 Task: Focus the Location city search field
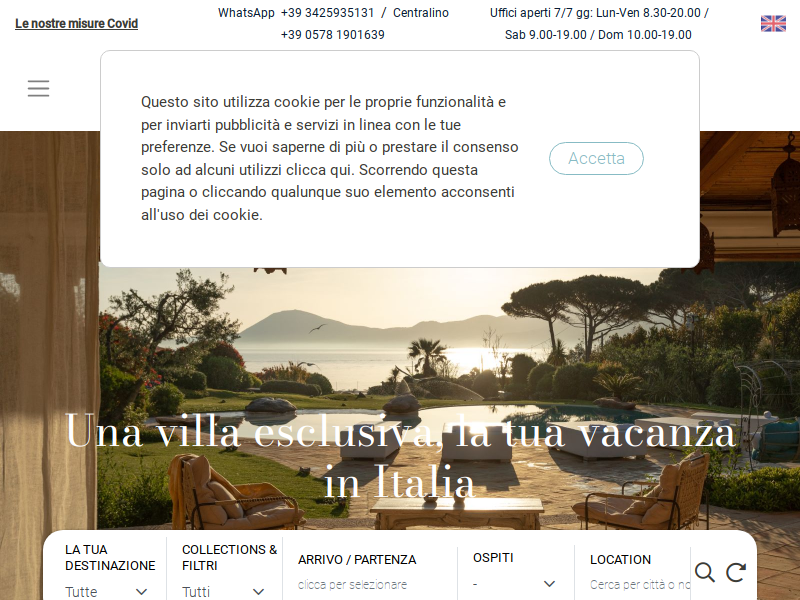[640, 585]
